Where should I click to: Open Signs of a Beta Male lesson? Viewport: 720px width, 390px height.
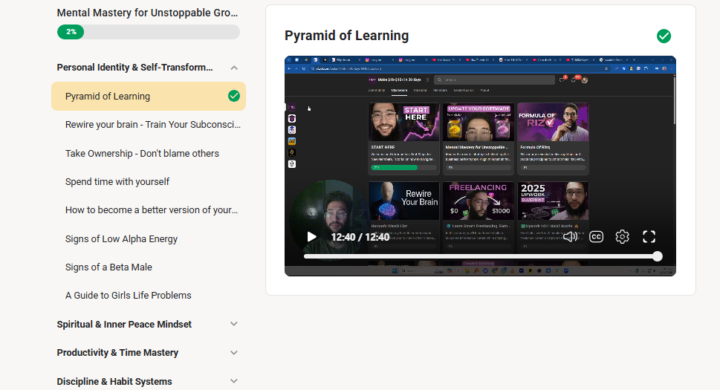108,267
